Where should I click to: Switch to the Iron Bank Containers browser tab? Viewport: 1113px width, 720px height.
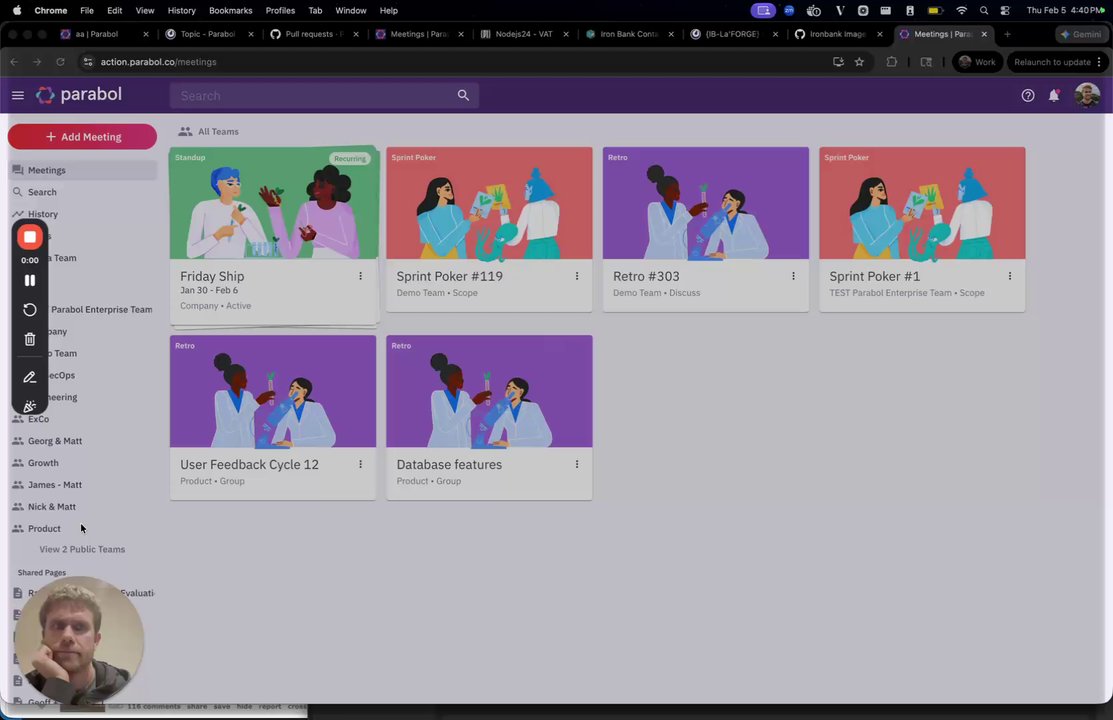coord(629,34)
